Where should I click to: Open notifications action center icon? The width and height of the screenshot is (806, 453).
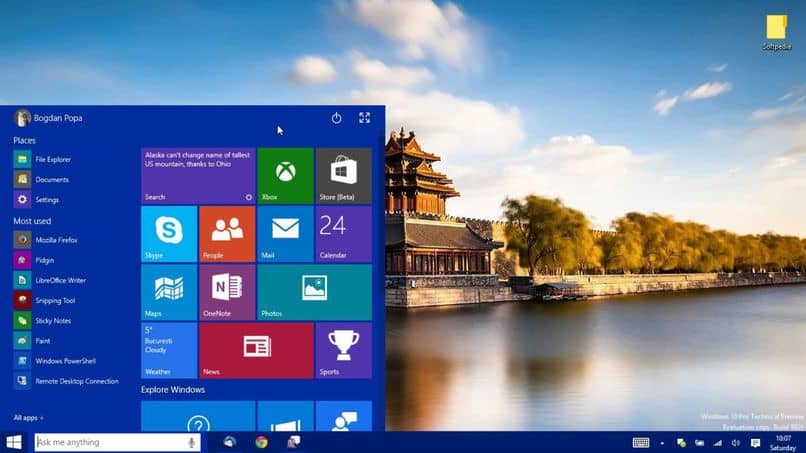click(x=755, y=443)
